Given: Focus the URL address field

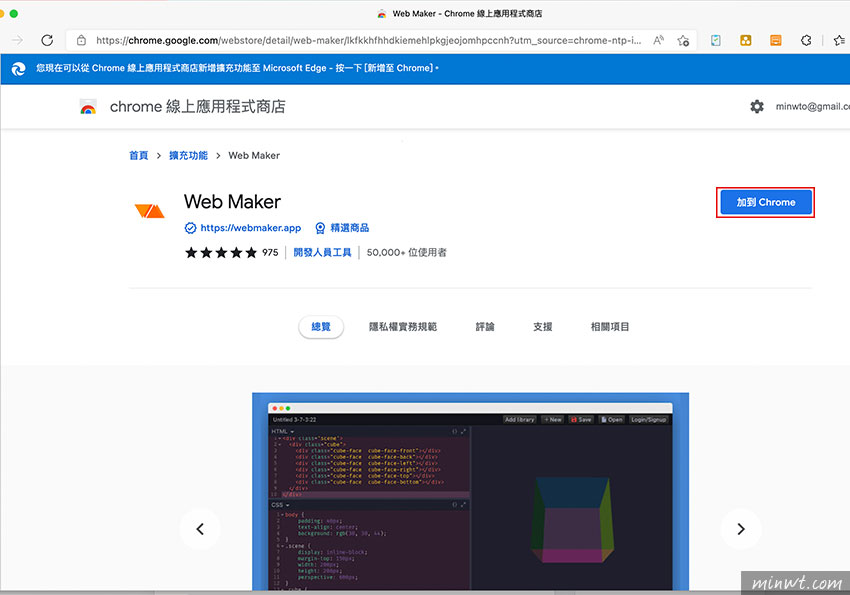Looking at the screenshot, I should 369,40.
